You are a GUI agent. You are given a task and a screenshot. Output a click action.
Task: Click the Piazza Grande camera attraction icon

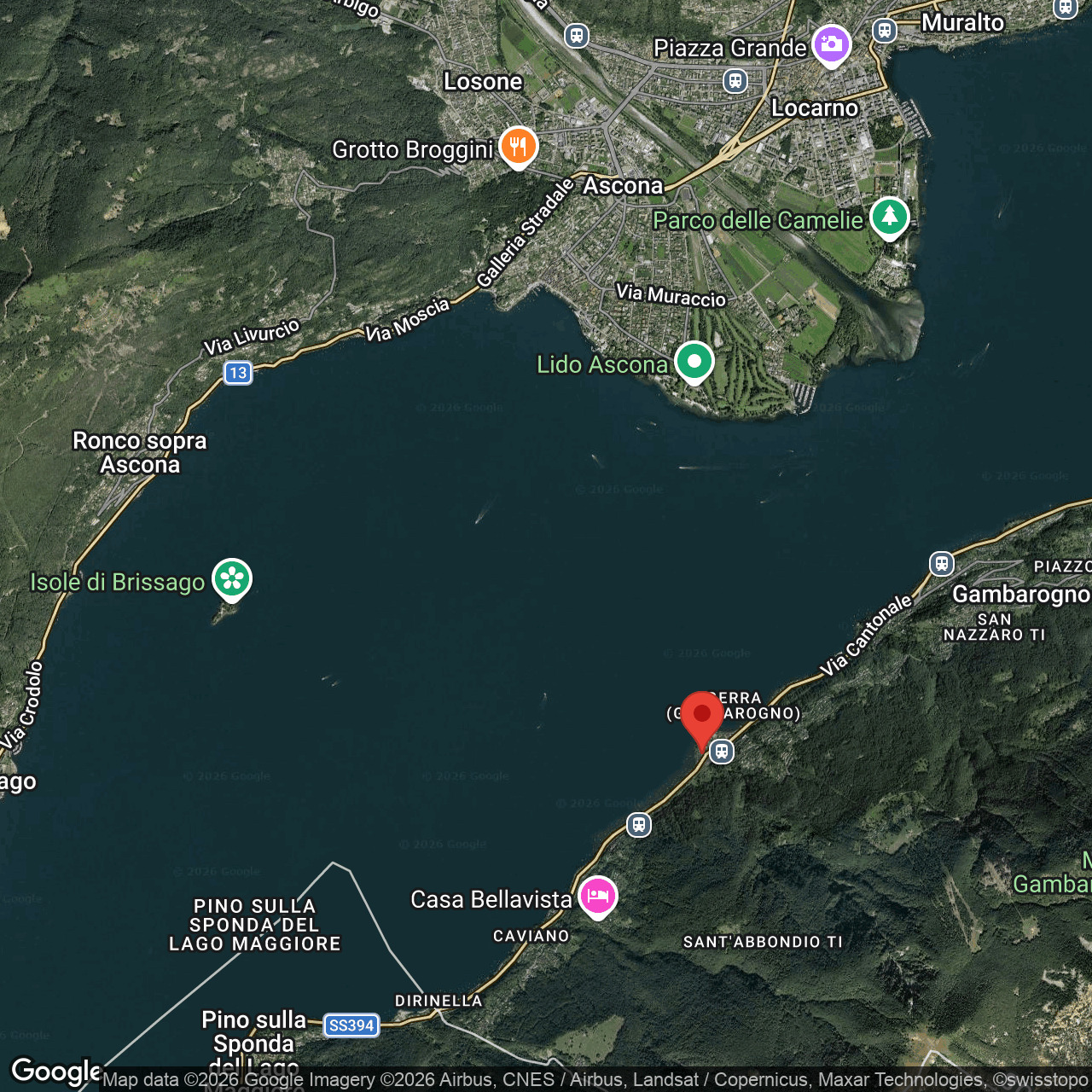(831, 44)
